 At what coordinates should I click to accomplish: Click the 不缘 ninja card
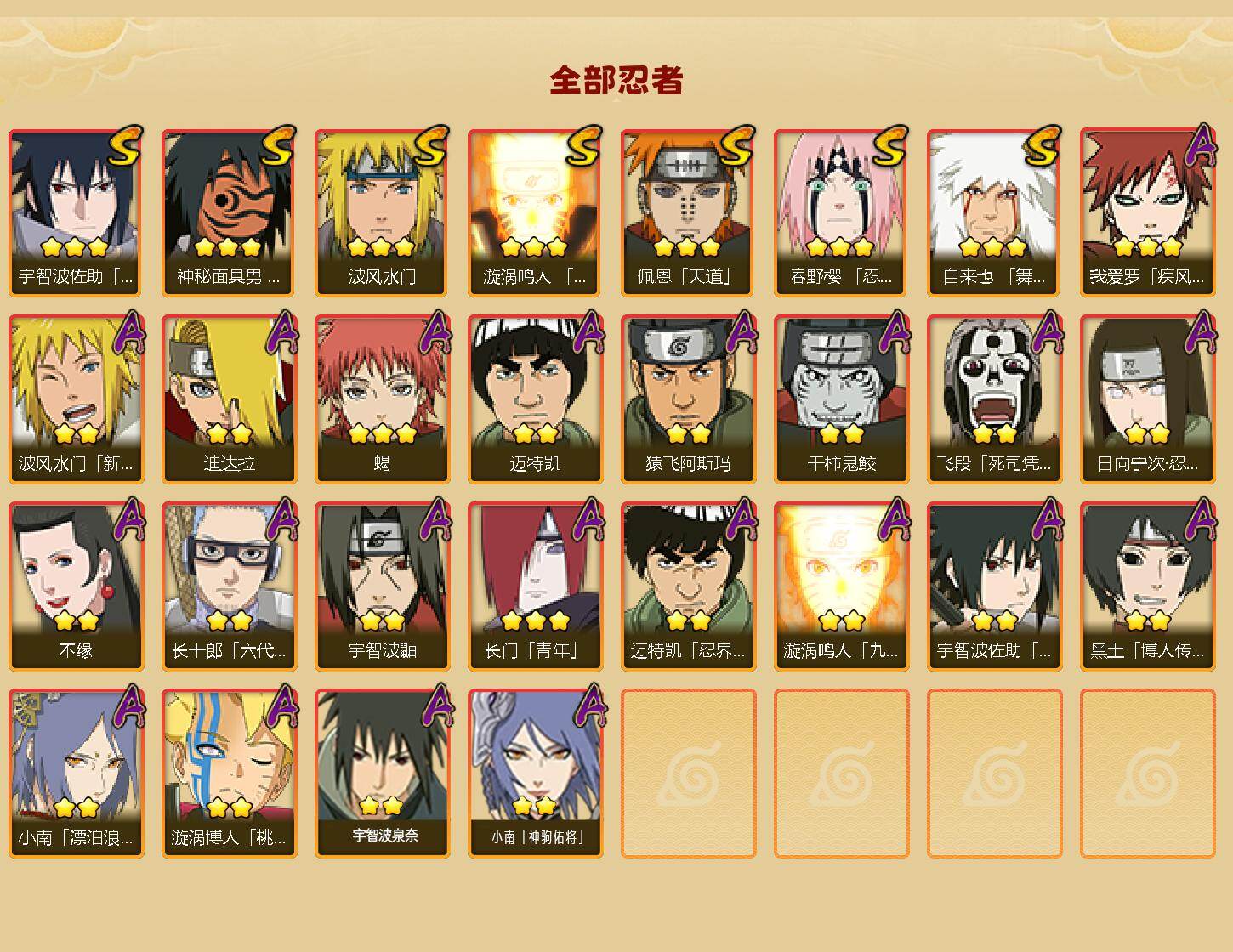click(x=76, y=586)
